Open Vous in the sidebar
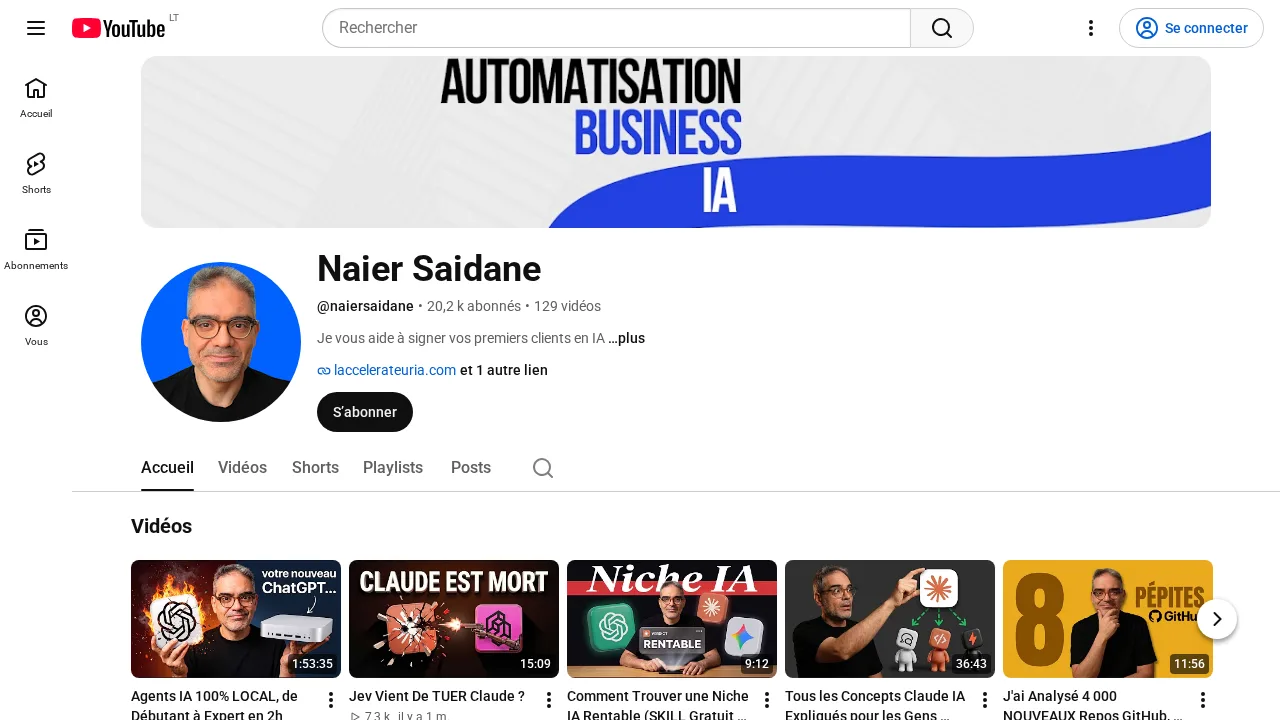Screen dimensions: 1280x720 point(36,326)
